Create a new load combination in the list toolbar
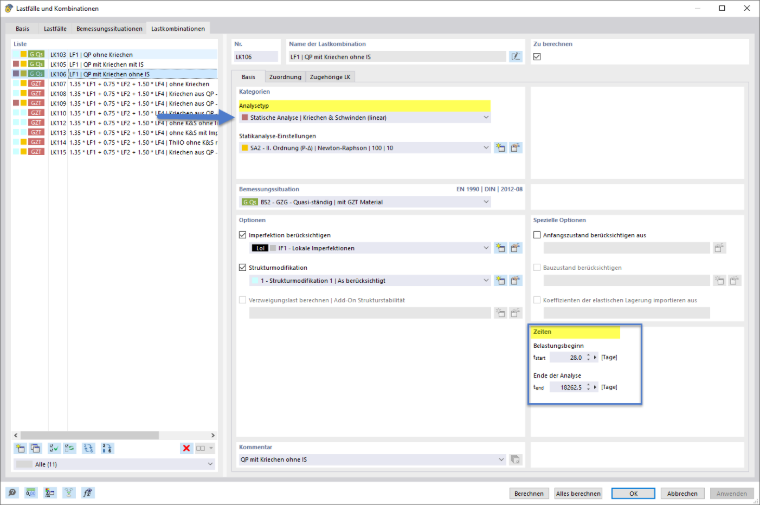Screen dimensions: 760x505 (20, 448)
